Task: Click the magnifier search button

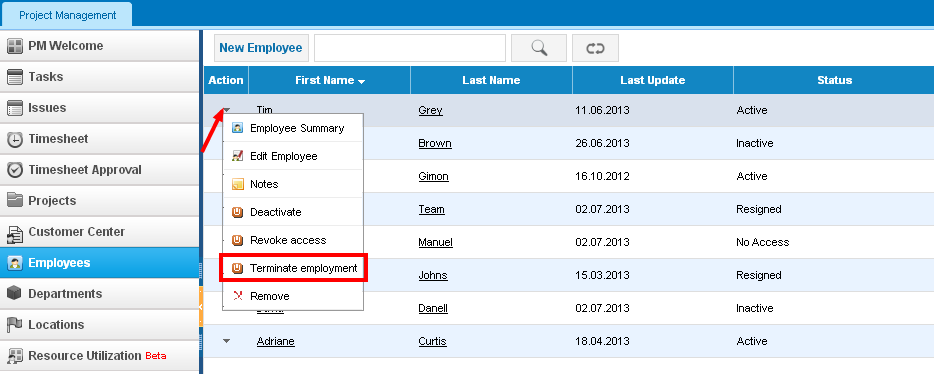Action: point(539,48)
